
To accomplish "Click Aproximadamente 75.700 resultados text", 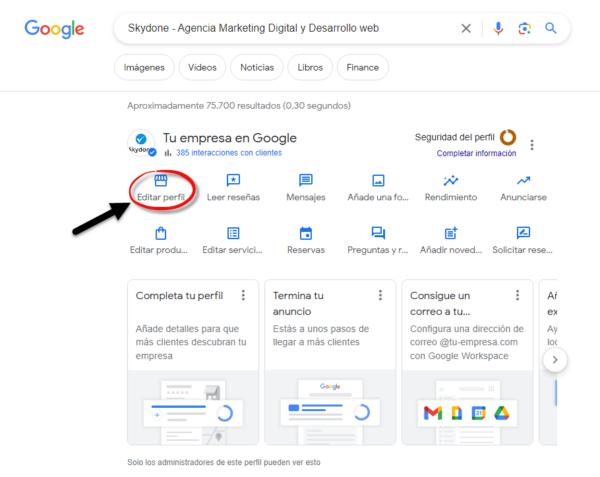I will tap(239, 106).
